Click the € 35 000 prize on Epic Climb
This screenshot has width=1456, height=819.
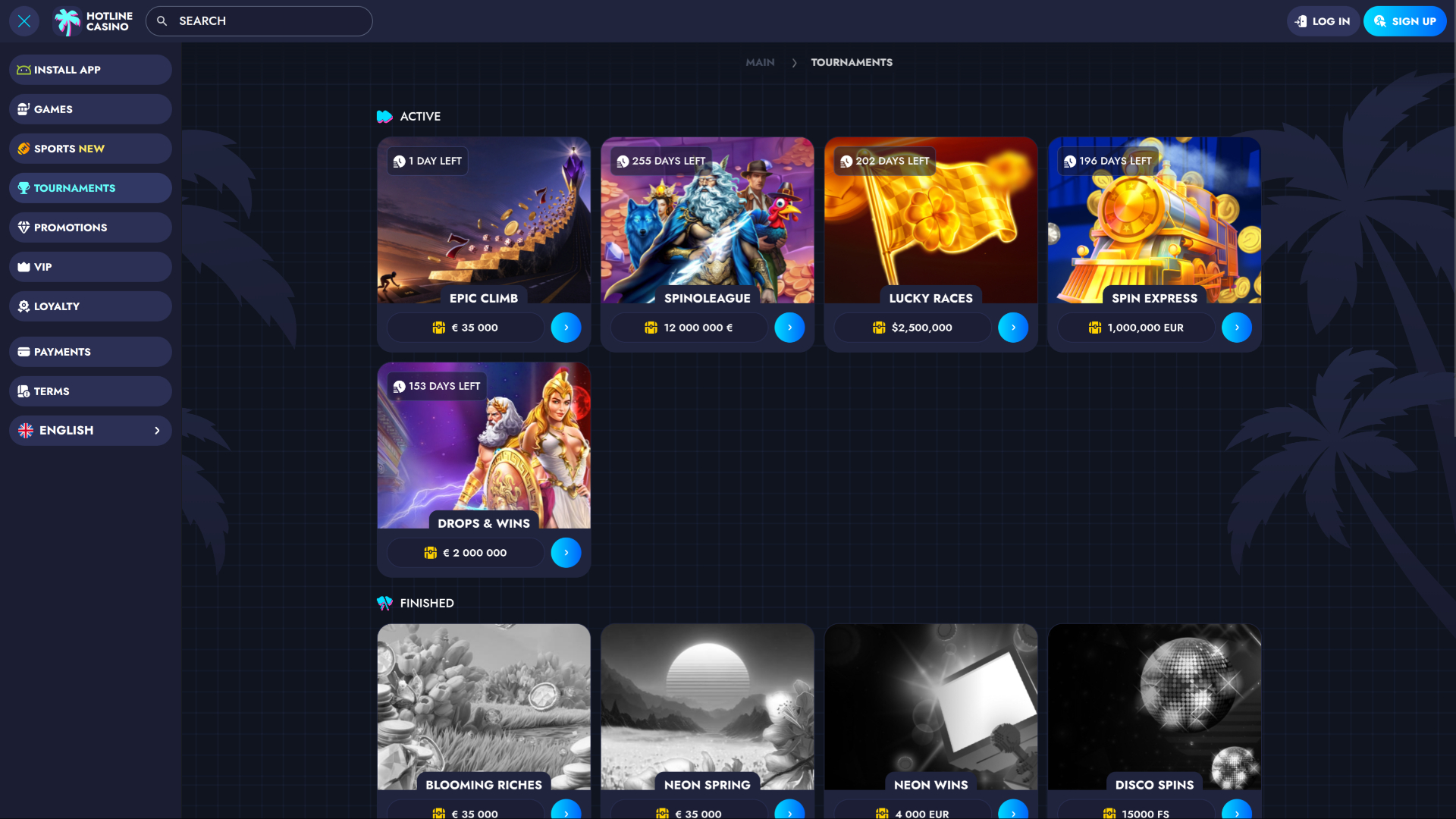(466, 328)
